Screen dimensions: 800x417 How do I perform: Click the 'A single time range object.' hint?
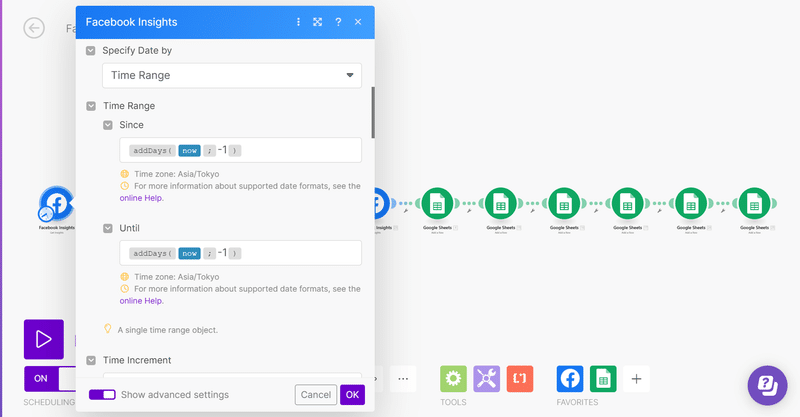(167, 330)
